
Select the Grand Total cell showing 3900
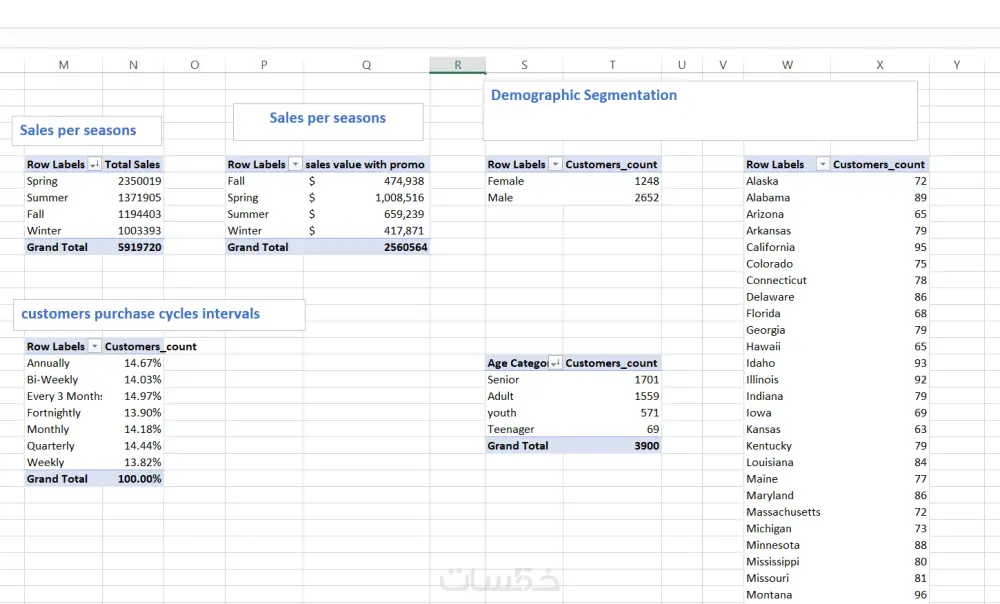coord(612,445)
